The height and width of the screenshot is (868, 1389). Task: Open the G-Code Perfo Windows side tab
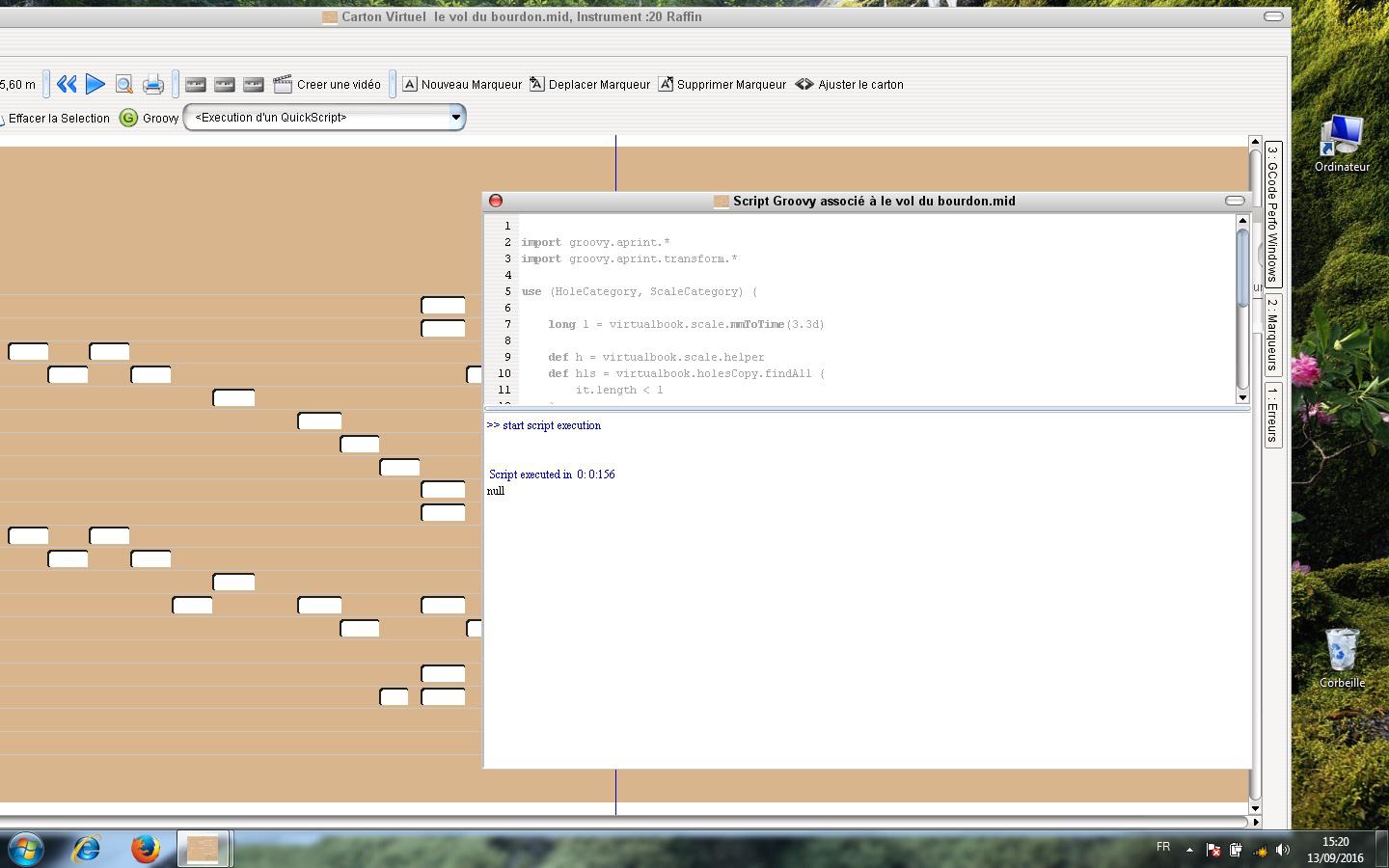(1272, 214)
